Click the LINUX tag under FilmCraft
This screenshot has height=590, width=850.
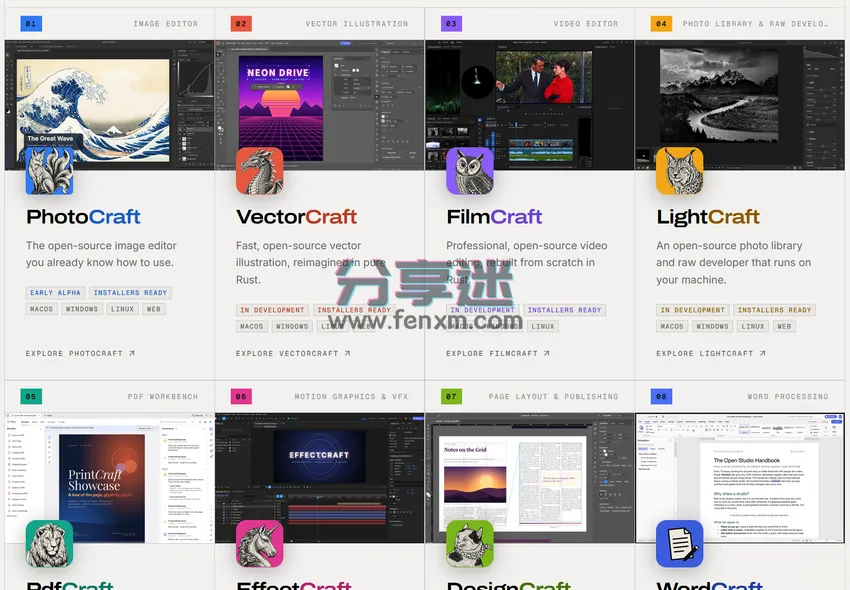[543, 326]
